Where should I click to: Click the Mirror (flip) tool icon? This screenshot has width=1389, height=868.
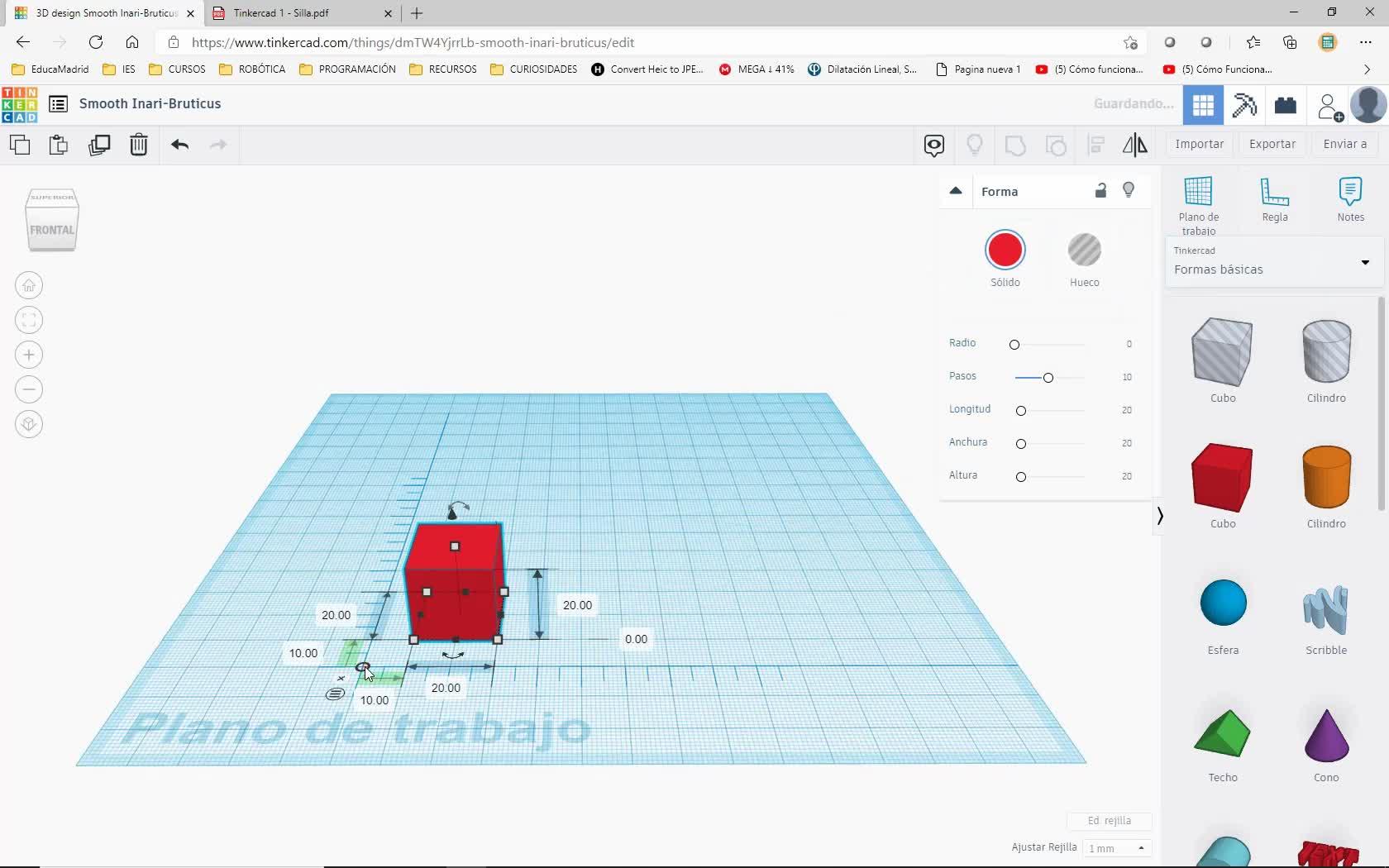coord(1134,145)
